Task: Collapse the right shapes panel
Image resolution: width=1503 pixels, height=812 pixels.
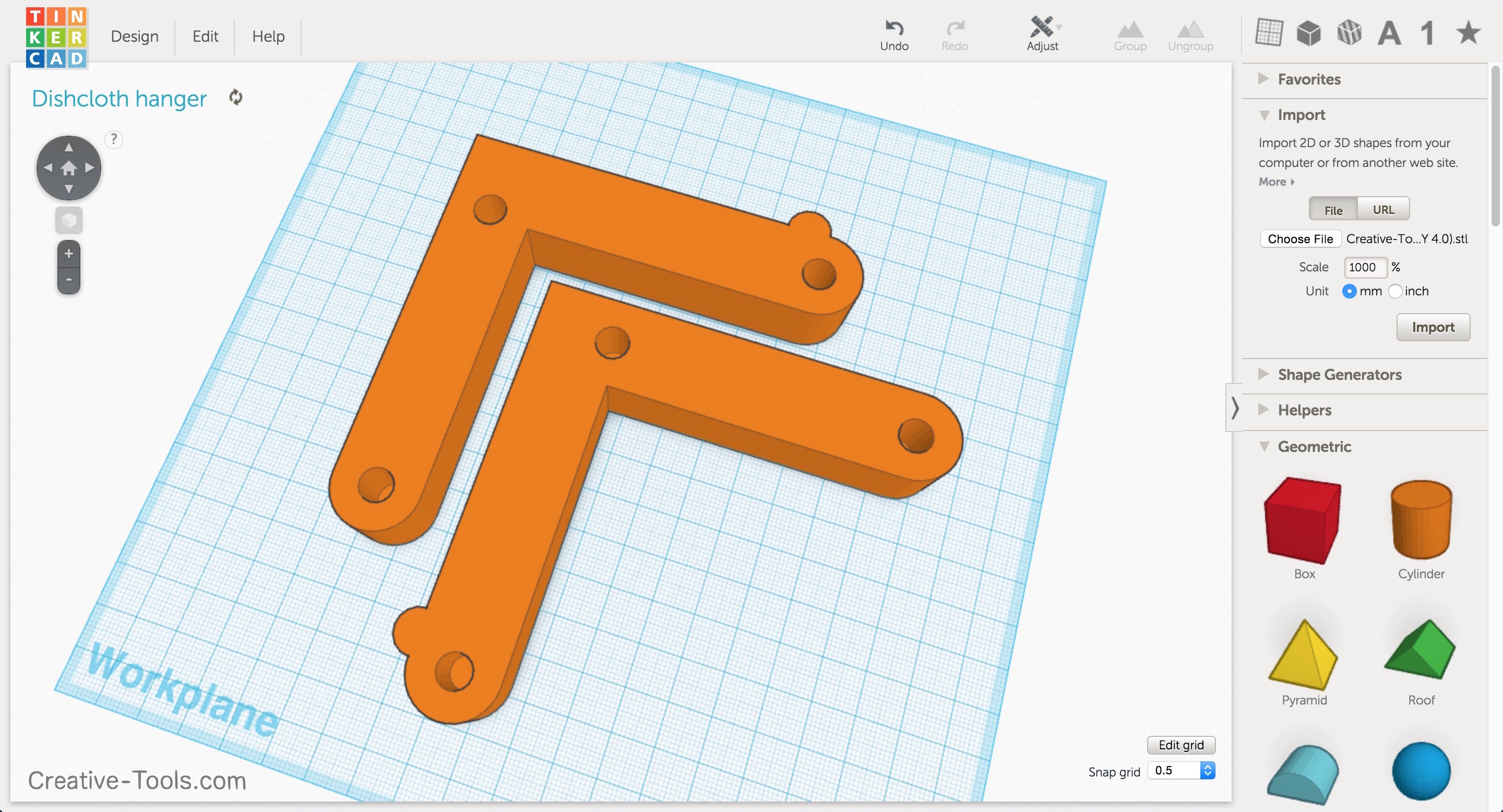Action: tap(1234, 407)
